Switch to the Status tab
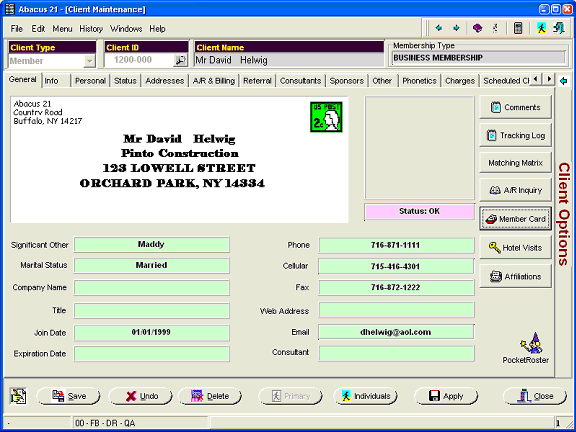The image size is (576, 432). point(125,81)
